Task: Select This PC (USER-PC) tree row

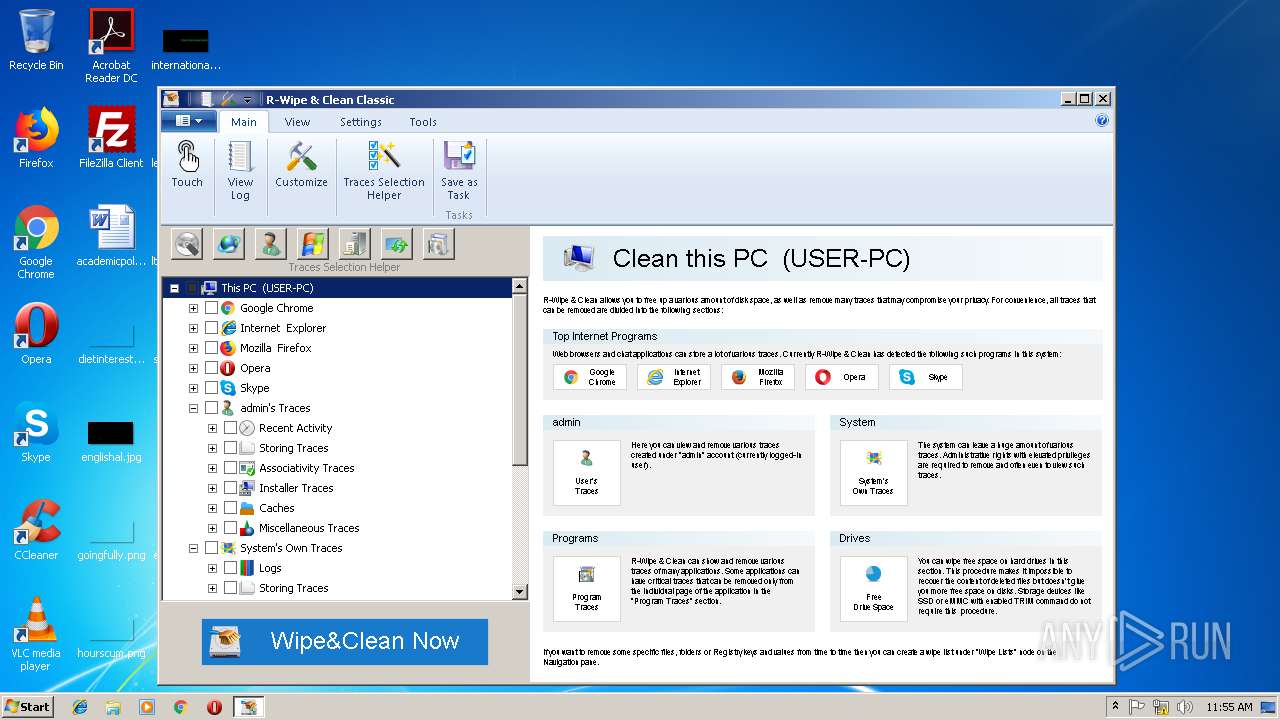Action: coord(336,288)
